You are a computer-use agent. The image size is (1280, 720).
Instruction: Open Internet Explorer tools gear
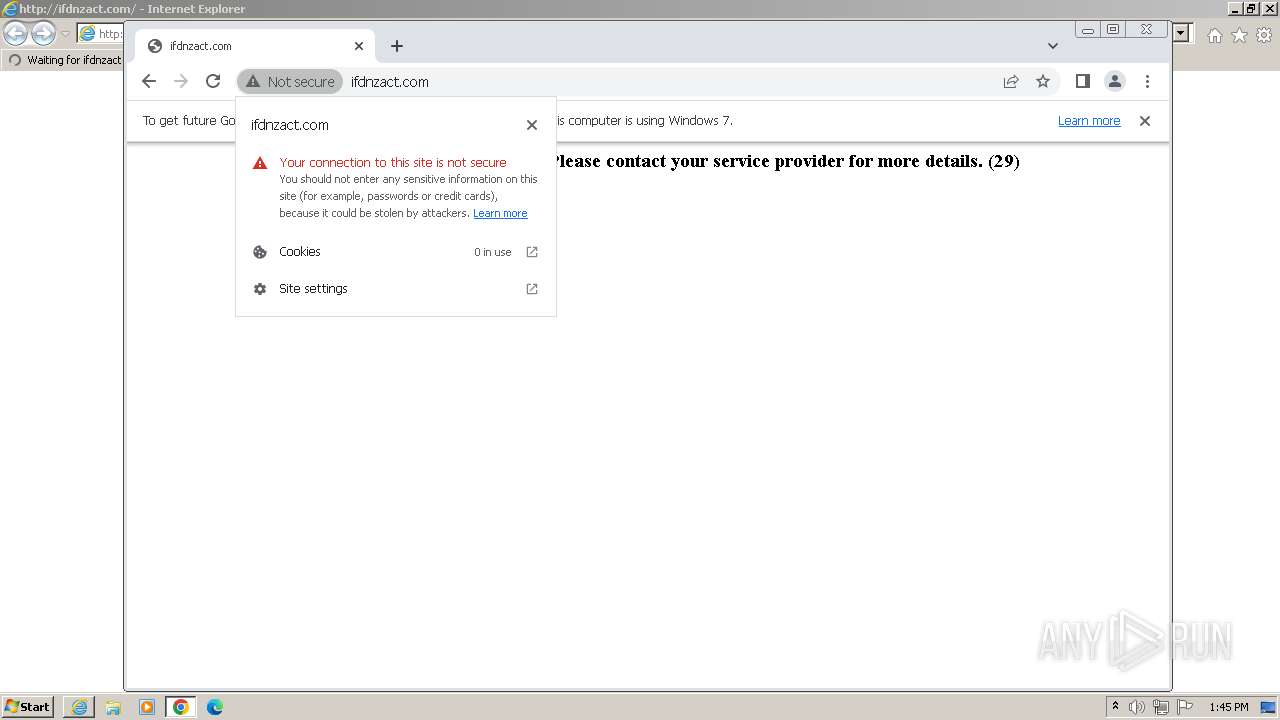pyautogui.click(x=1264, y=35)
